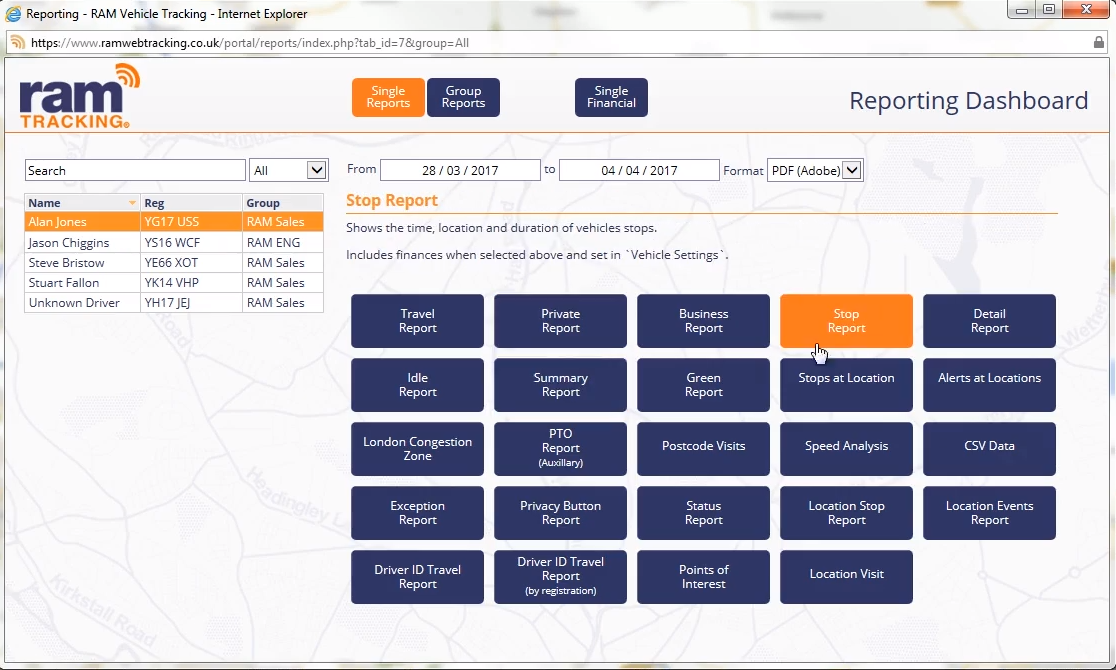The image size is (1116, 670).
Task: Click the feed icon beside the address
Action: pos(17,43)
